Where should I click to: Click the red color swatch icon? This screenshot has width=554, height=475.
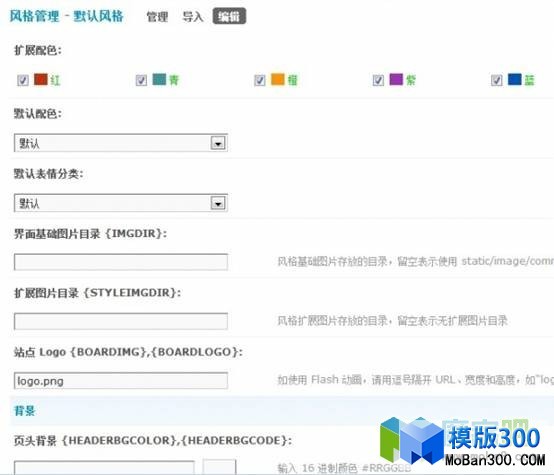[x=41, y=79]
